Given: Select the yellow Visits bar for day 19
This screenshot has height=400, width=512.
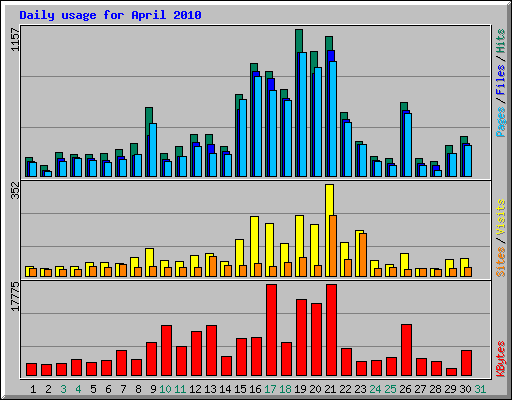Looking at the screenshot, I should pyautogui.click(x=299, y=236).
